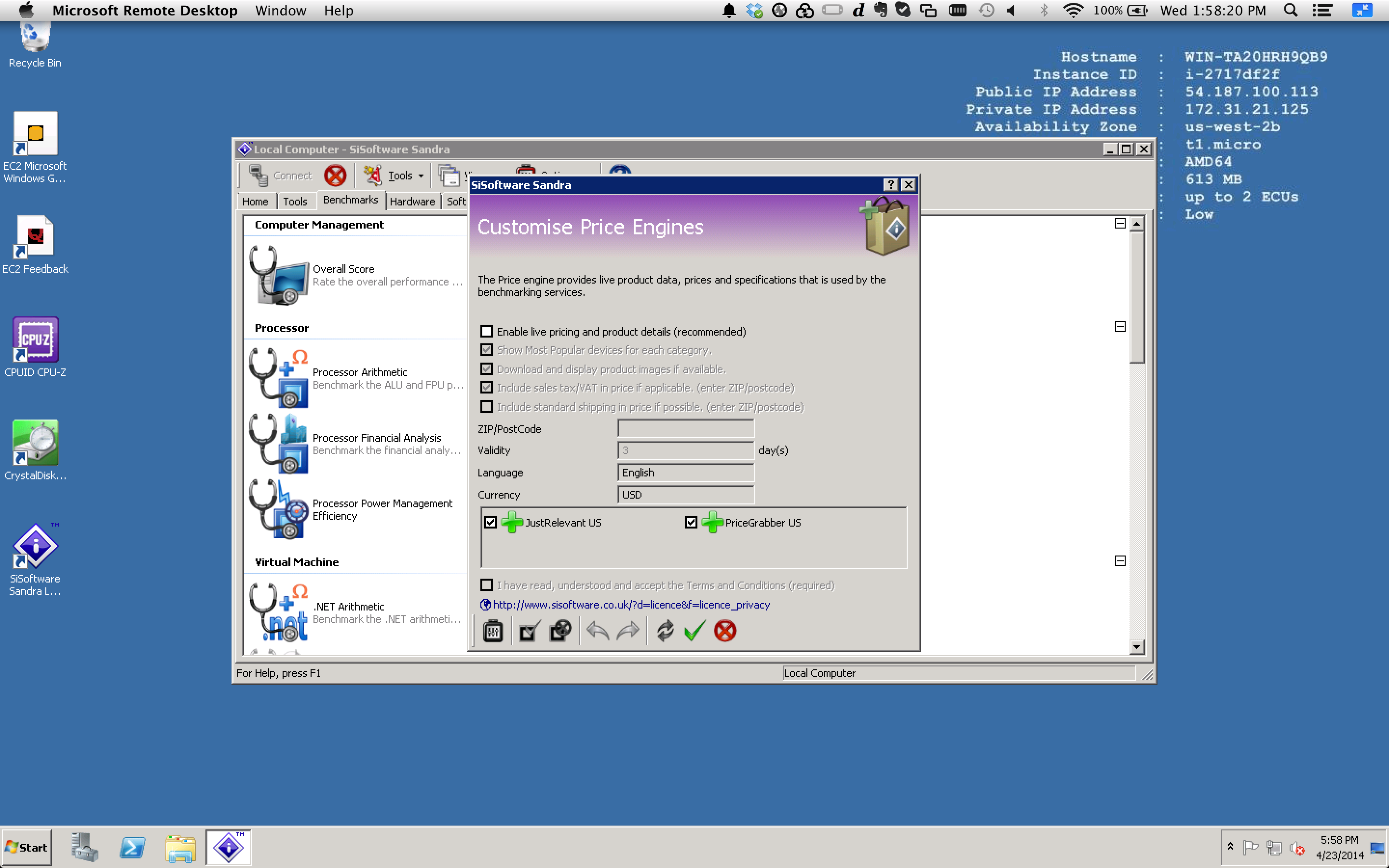Click the options sliders icon in dialog

(493, 631)
